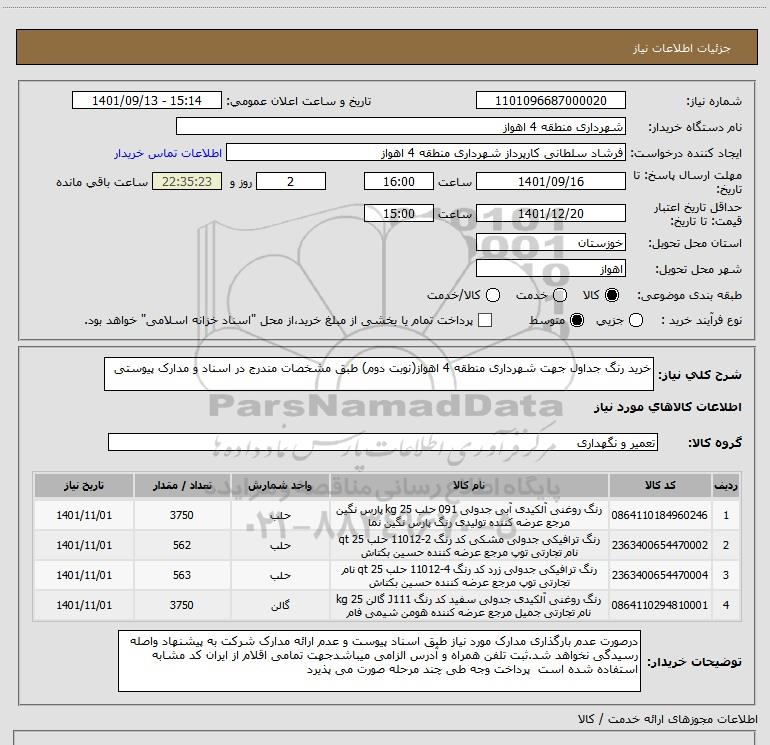770x745 pixels.
Task: Click the اطلاعات کالاهای مورد نیاز heading
Action: click(668, 407)
